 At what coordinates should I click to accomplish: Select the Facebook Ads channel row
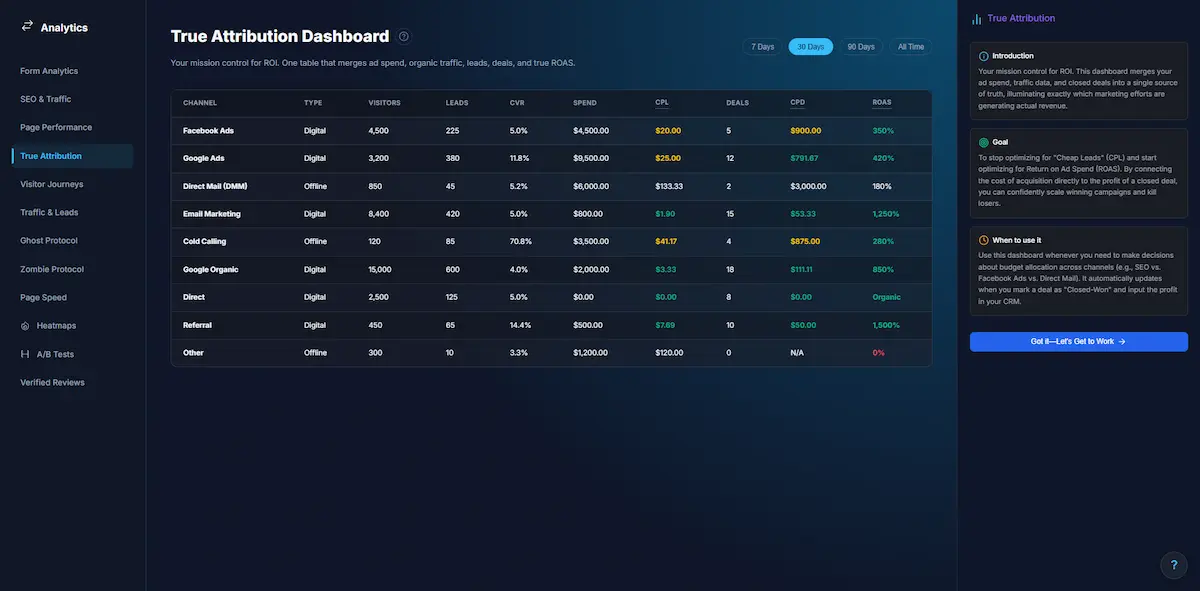click(551, 130)
